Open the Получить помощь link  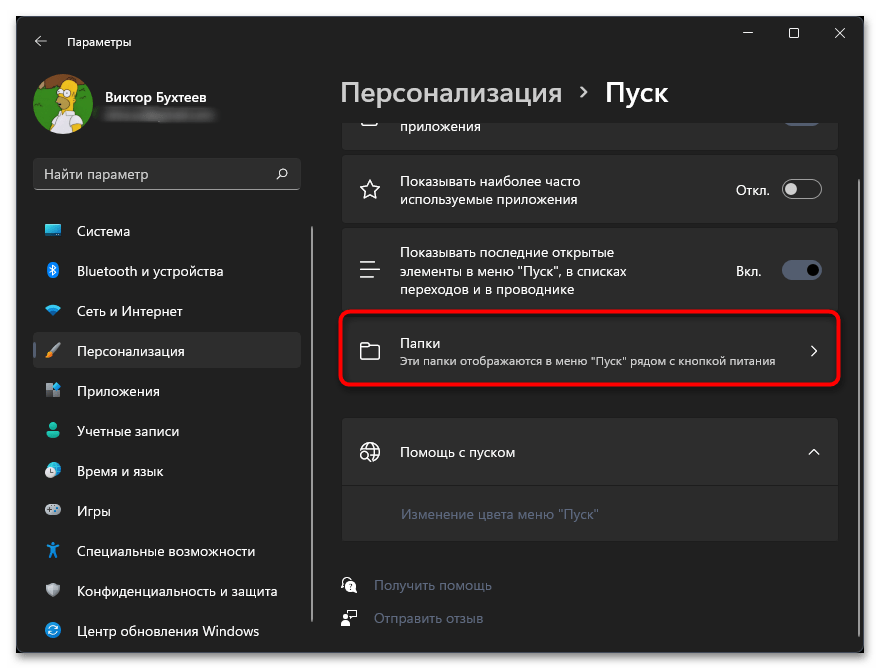tap(433, 585)
